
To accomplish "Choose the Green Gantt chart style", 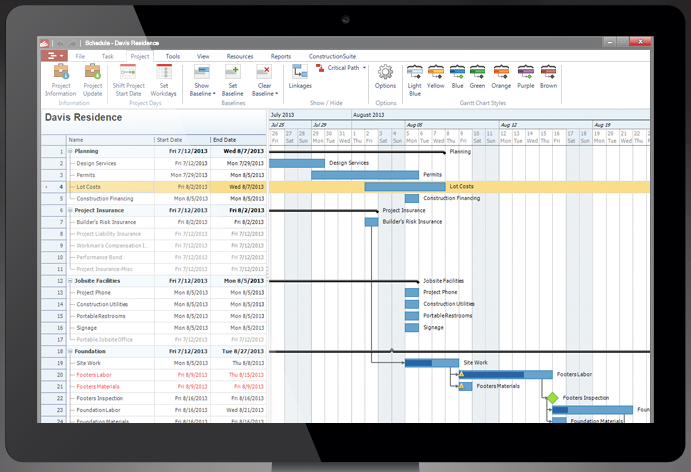I will (478, 76).
